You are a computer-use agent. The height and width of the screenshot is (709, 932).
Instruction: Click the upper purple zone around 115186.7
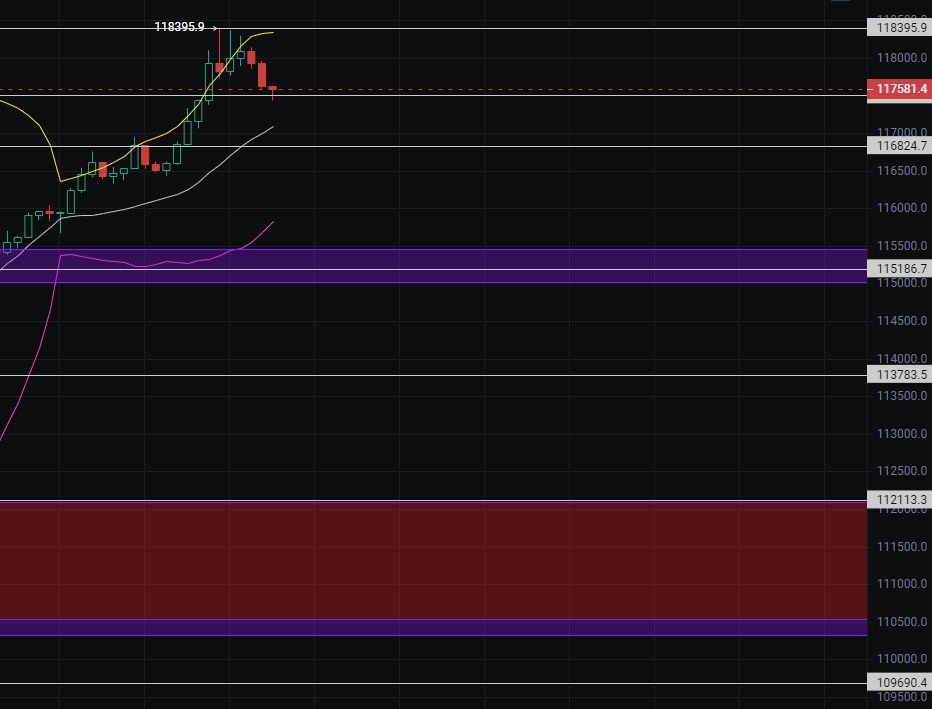pyautogui.click(x=430, y=258)
